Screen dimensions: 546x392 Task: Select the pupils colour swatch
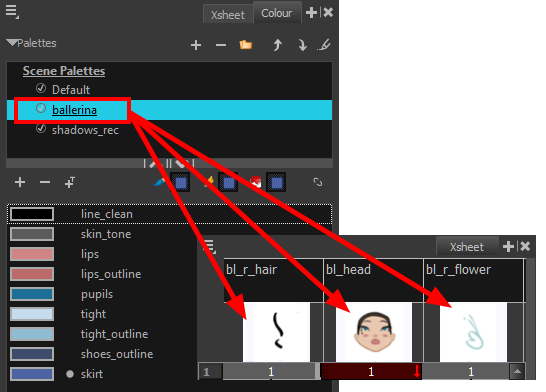coord(32,294)
